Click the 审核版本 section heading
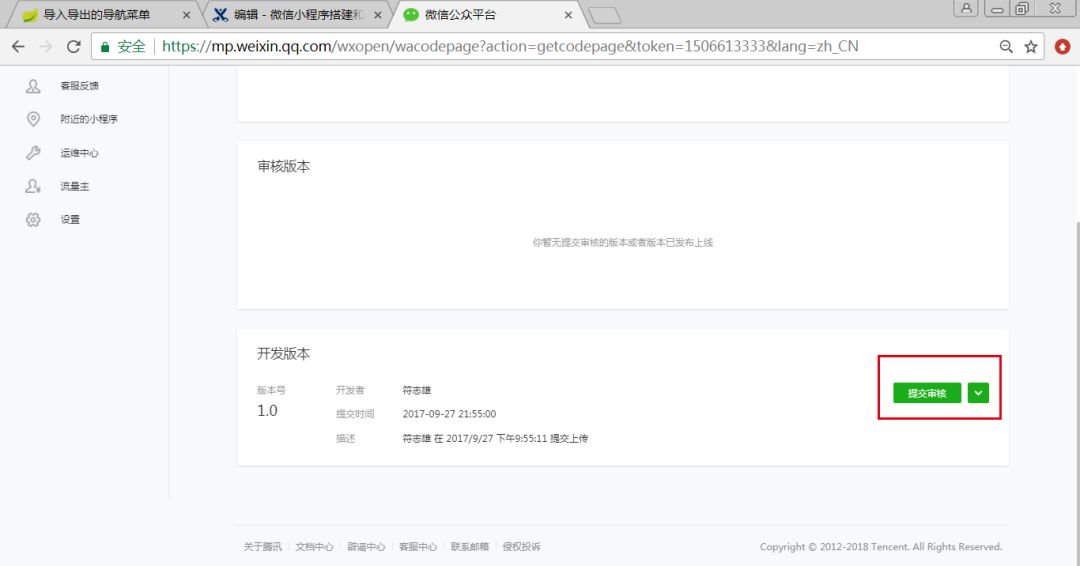1080x566 pixels. pos(284,167)
